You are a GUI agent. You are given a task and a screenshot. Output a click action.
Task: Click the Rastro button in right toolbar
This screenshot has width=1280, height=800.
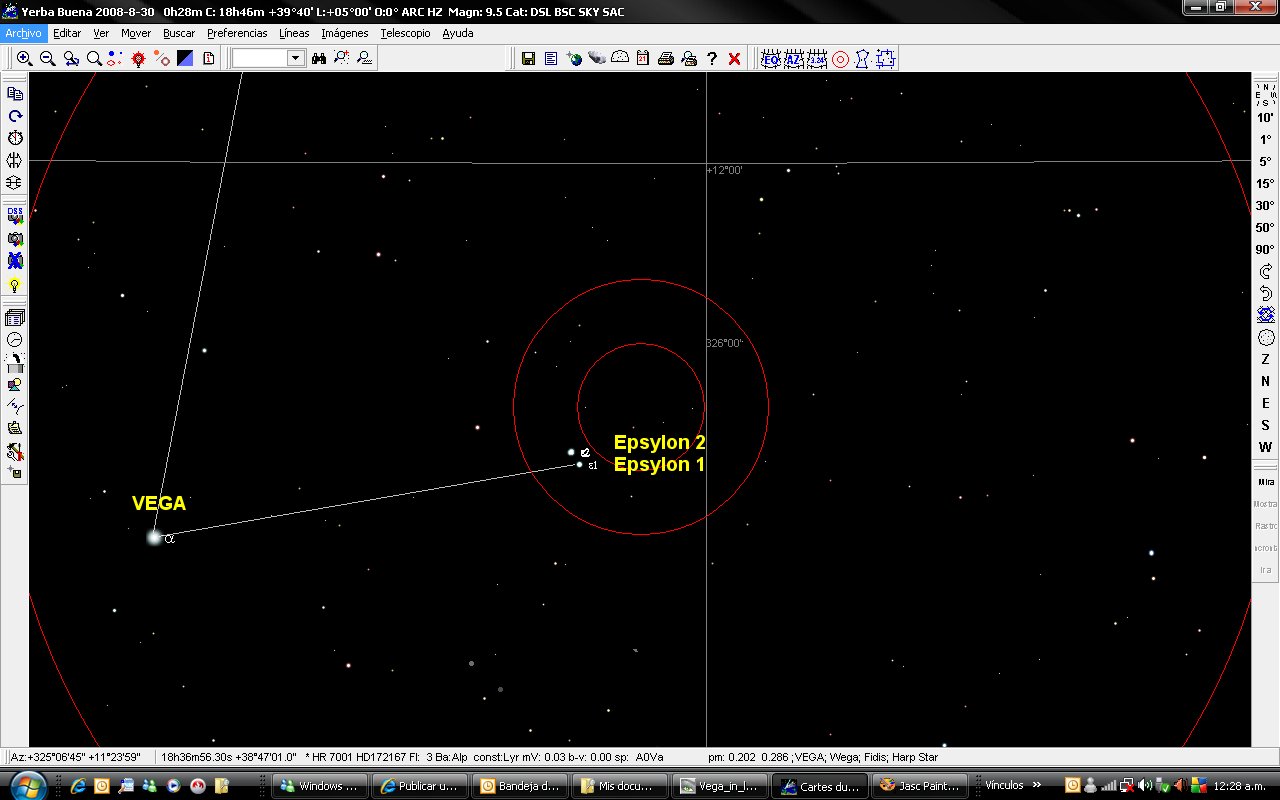point(1266,526)
